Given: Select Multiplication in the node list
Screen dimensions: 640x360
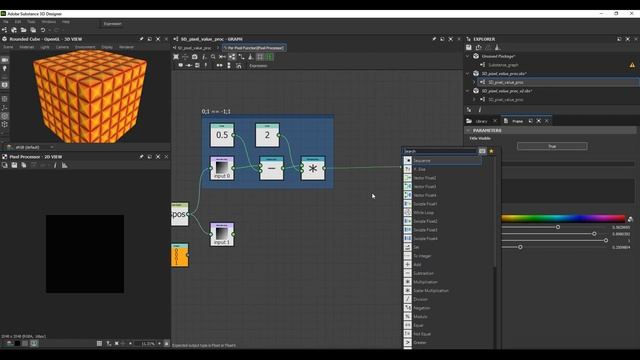Looking at the screenshot, I should [443, 282].
